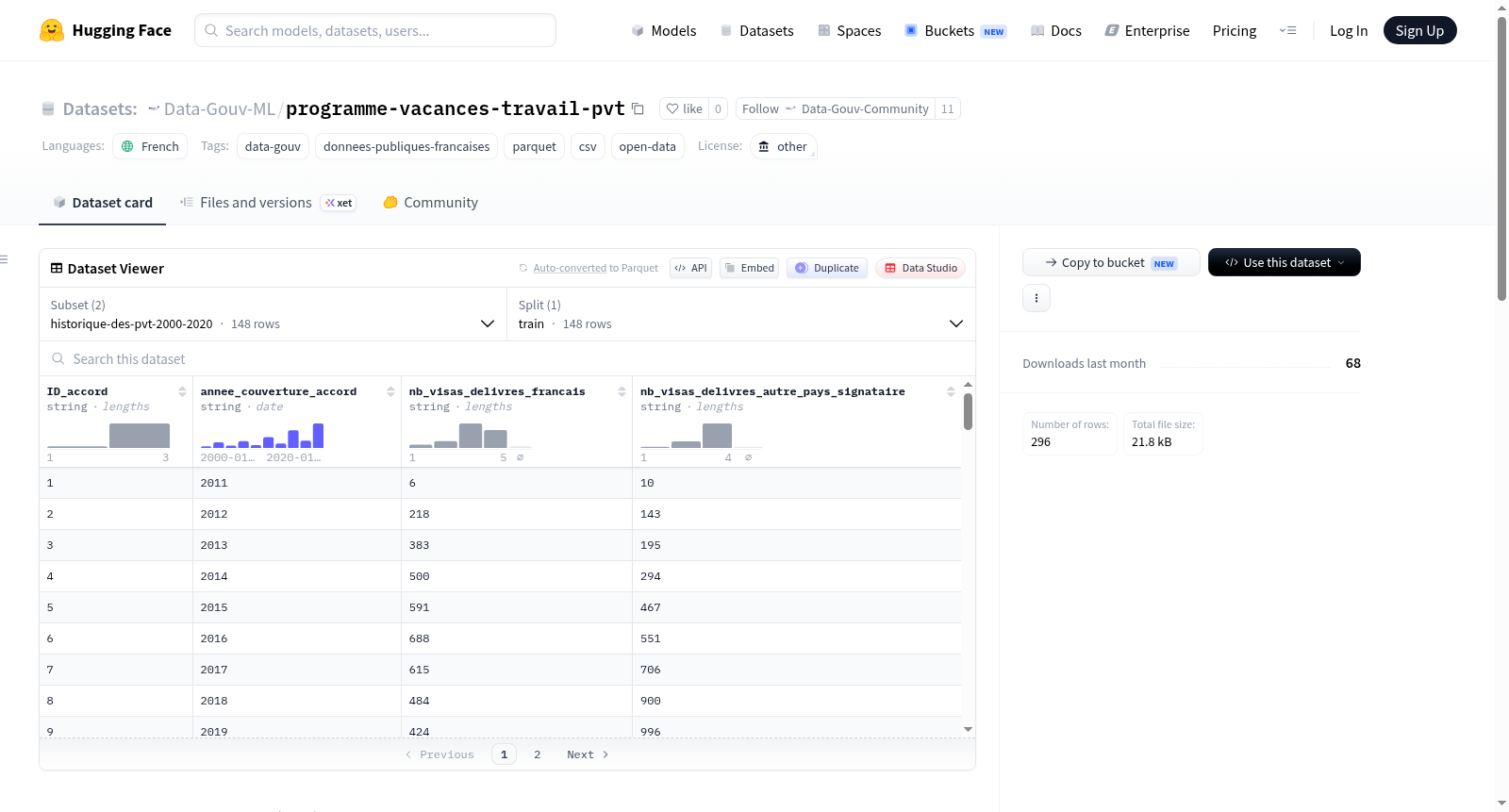
Task: Go to Models in top navigation
Action: pos(664,30)
